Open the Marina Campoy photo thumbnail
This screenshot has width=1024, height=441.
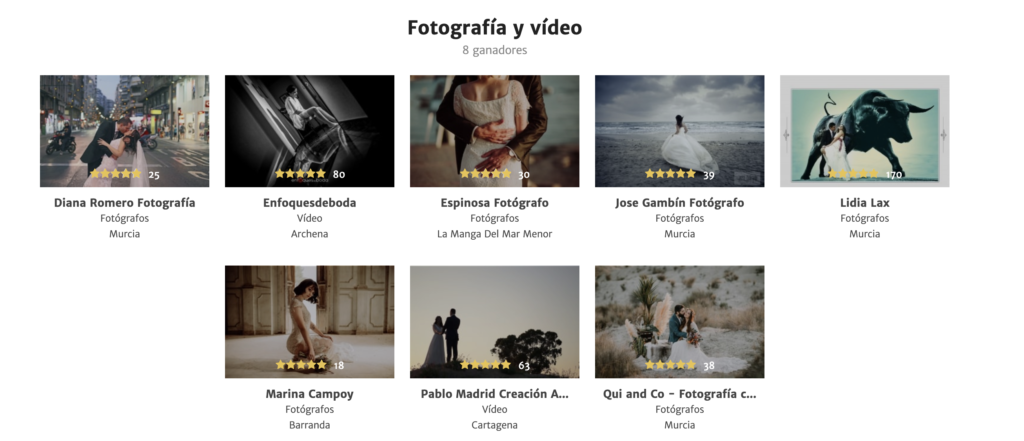pos(310,321)
